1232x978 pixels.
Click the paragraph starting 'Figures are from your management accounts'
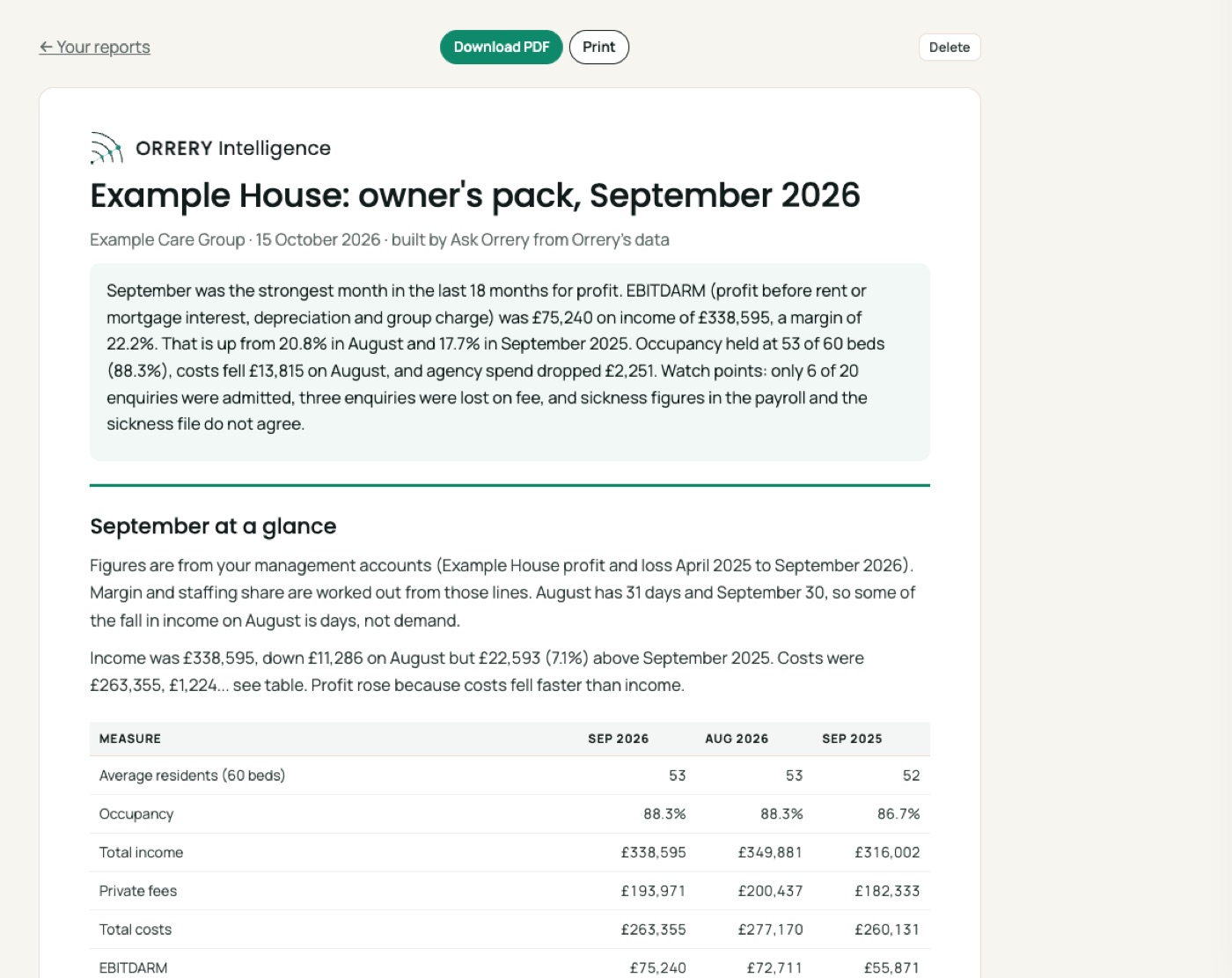503,593
